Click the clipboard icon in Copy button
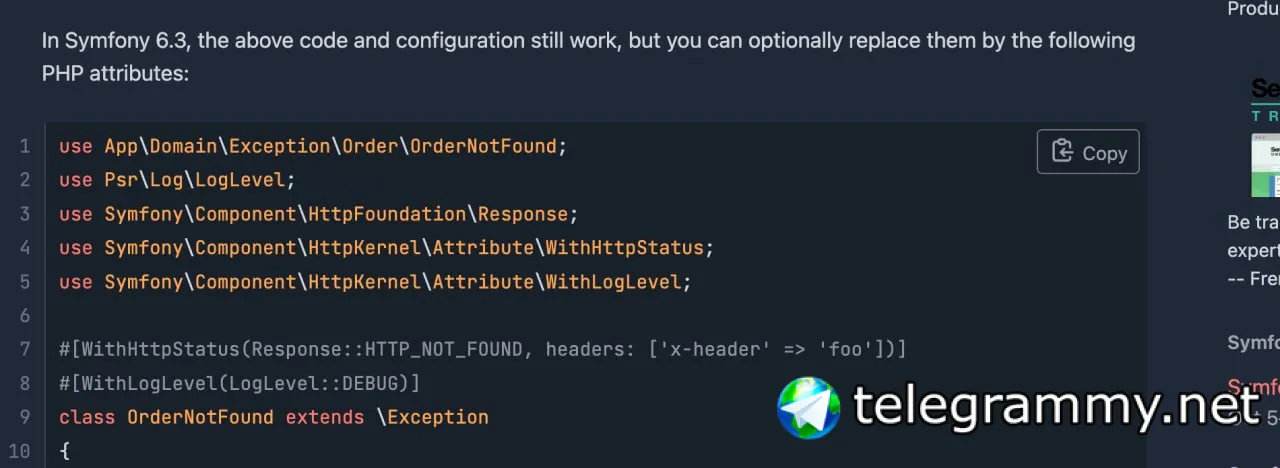Viewport: 1280px width, 468px height. point(1062,152)
